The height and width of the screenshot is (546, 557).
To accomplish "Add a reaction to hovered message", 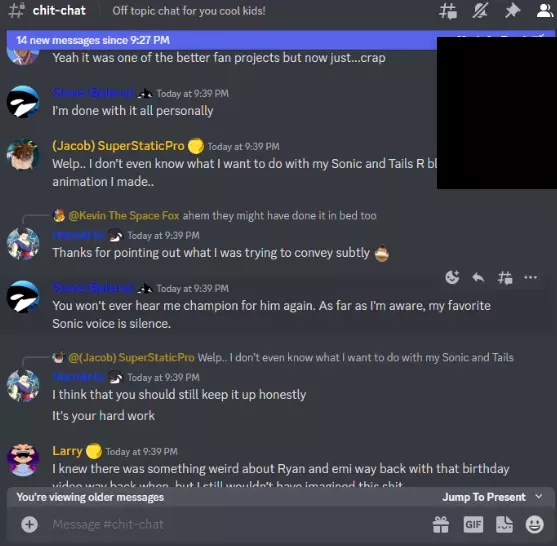I will pos(452,277).
